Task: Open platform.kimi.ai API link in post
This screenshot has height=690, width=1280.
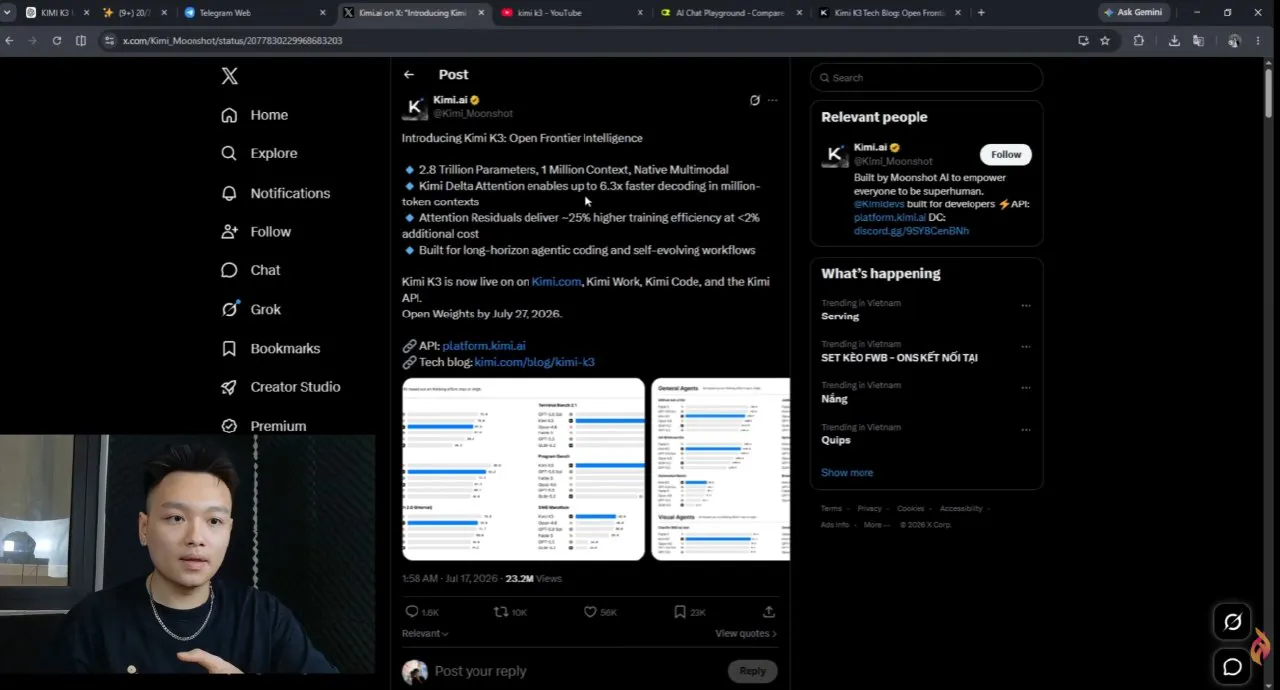Action: (x=484, y=346)
